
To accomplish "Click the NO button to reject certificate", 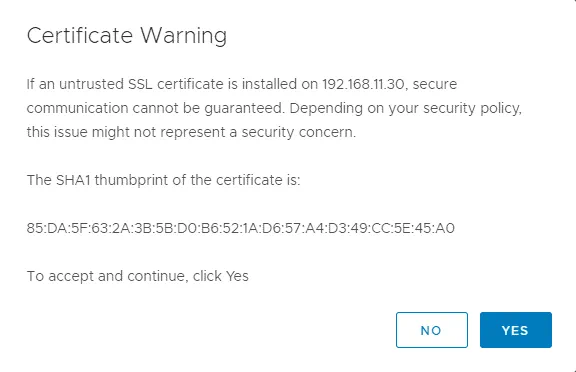I will [x=432, y=330].
